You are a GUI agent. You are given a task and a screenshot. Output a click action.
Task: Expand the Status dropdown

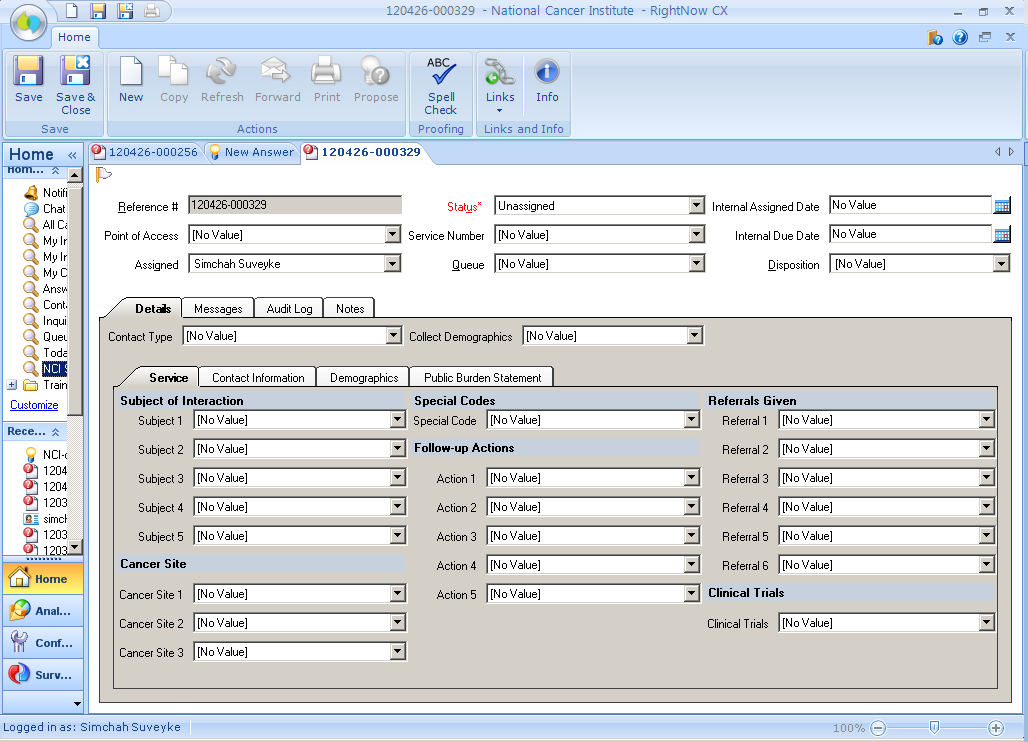(696, 206)
